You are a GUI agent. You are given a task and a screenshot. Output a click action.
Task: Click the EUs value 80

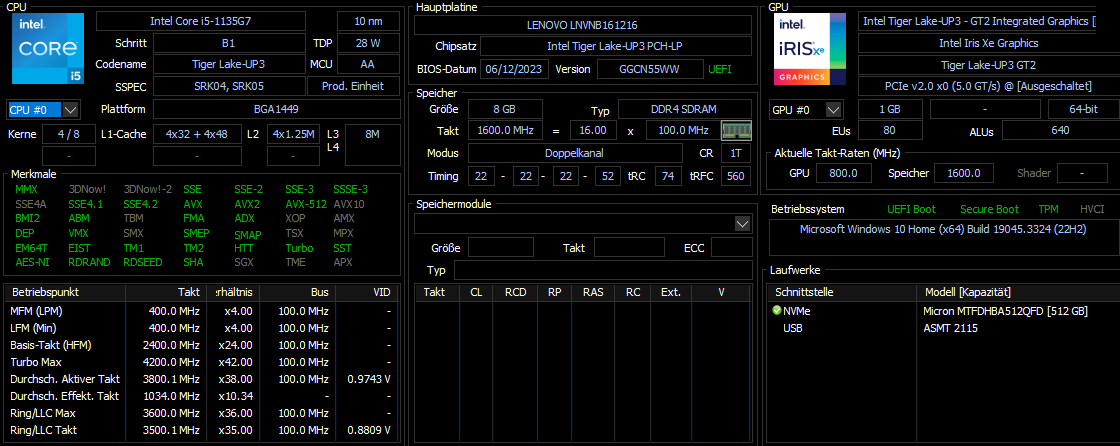pos(889,131)
